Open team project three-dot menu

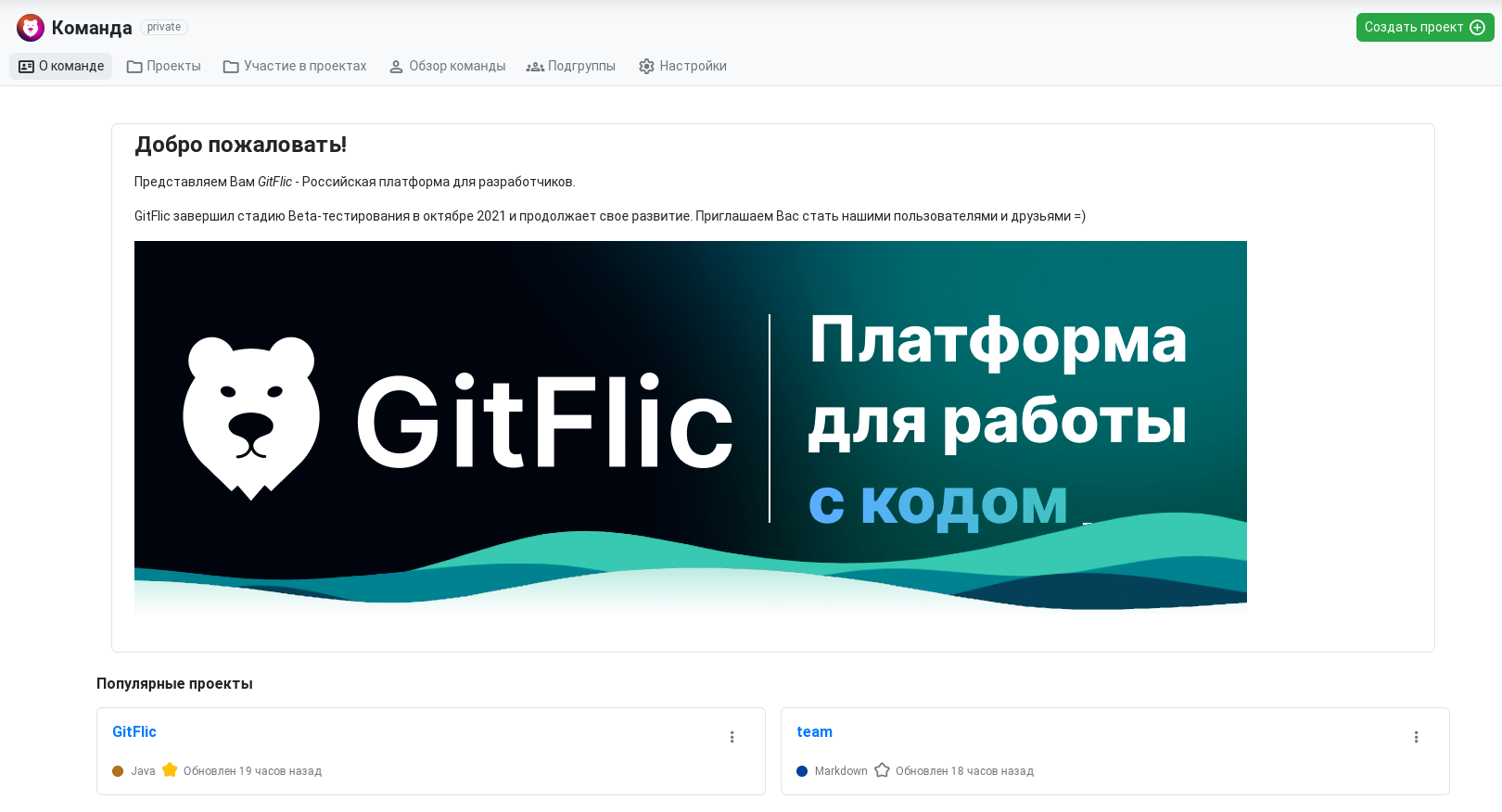click(x=1416, y=737)
